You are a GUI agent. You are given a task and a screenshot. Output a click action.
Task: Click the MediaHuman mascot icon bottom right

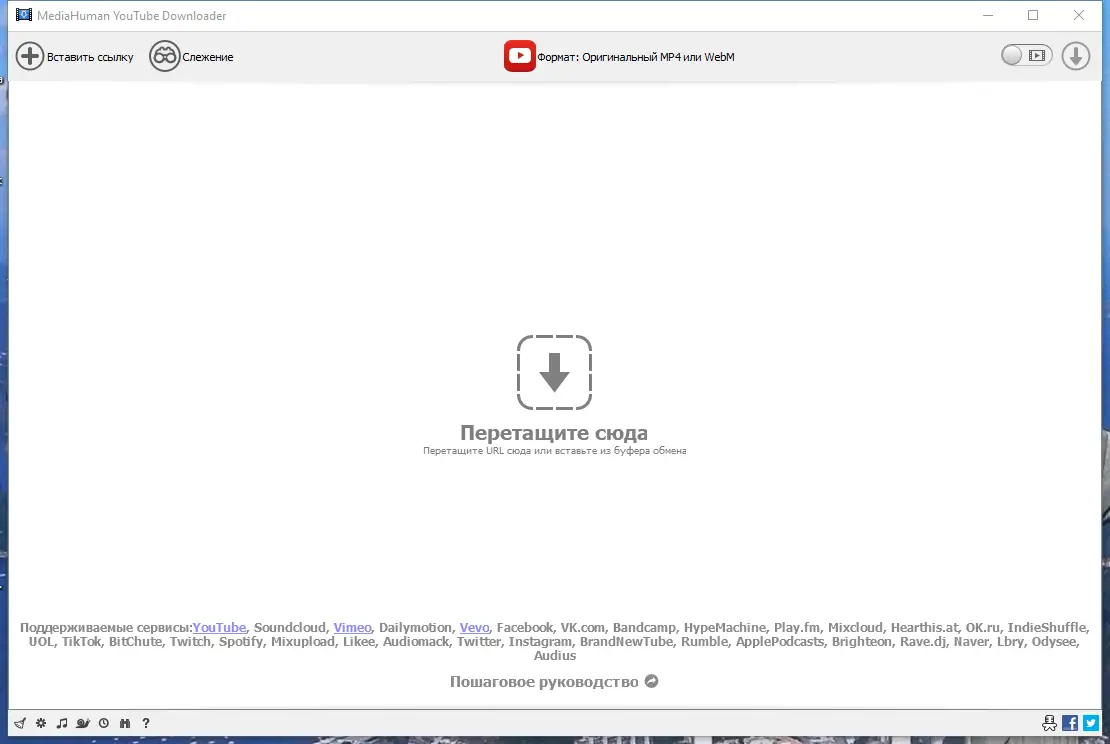click(x=1049, y=722)
